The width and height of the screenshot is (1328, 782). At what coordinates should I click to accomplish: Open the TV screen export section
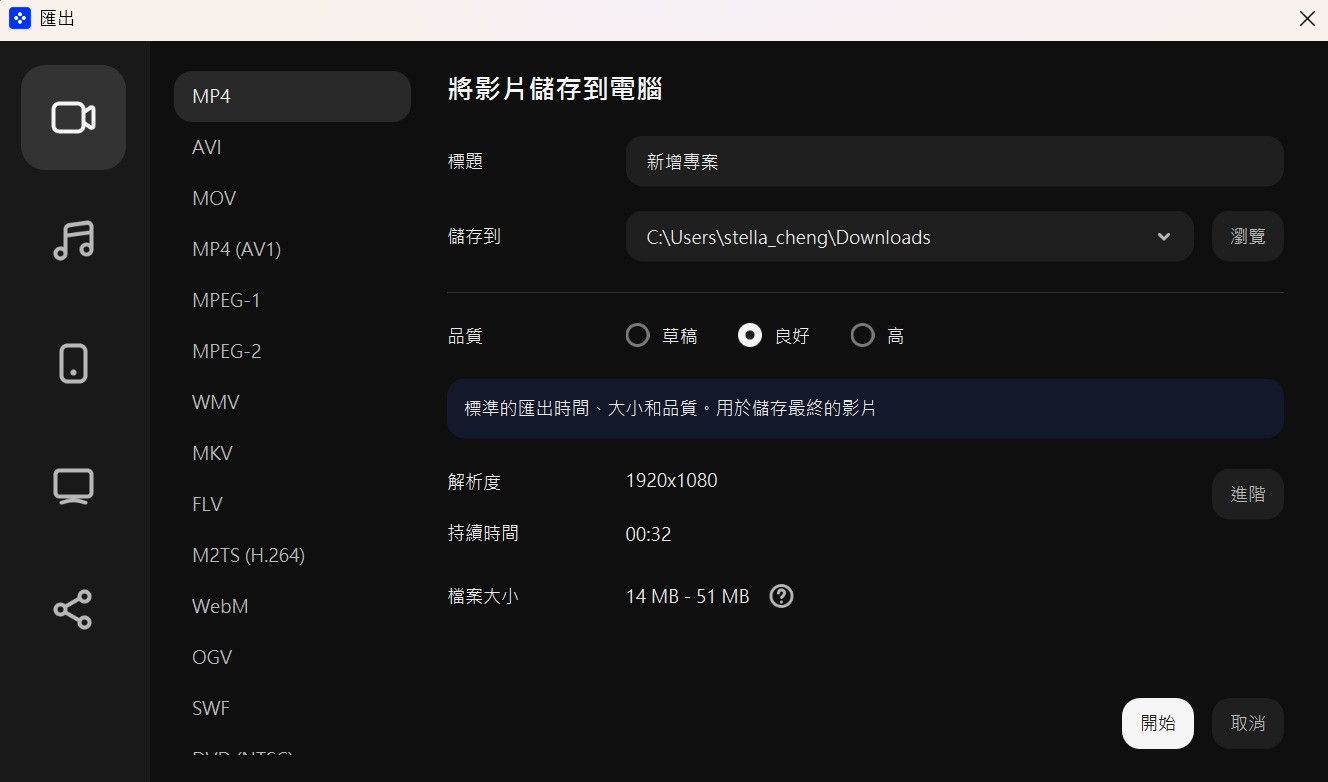(x=73, y=486)
